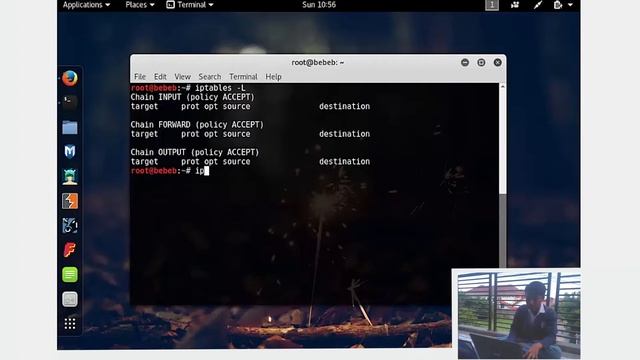
Task: Open the Files folder dock icon
Action: (70, 127)
